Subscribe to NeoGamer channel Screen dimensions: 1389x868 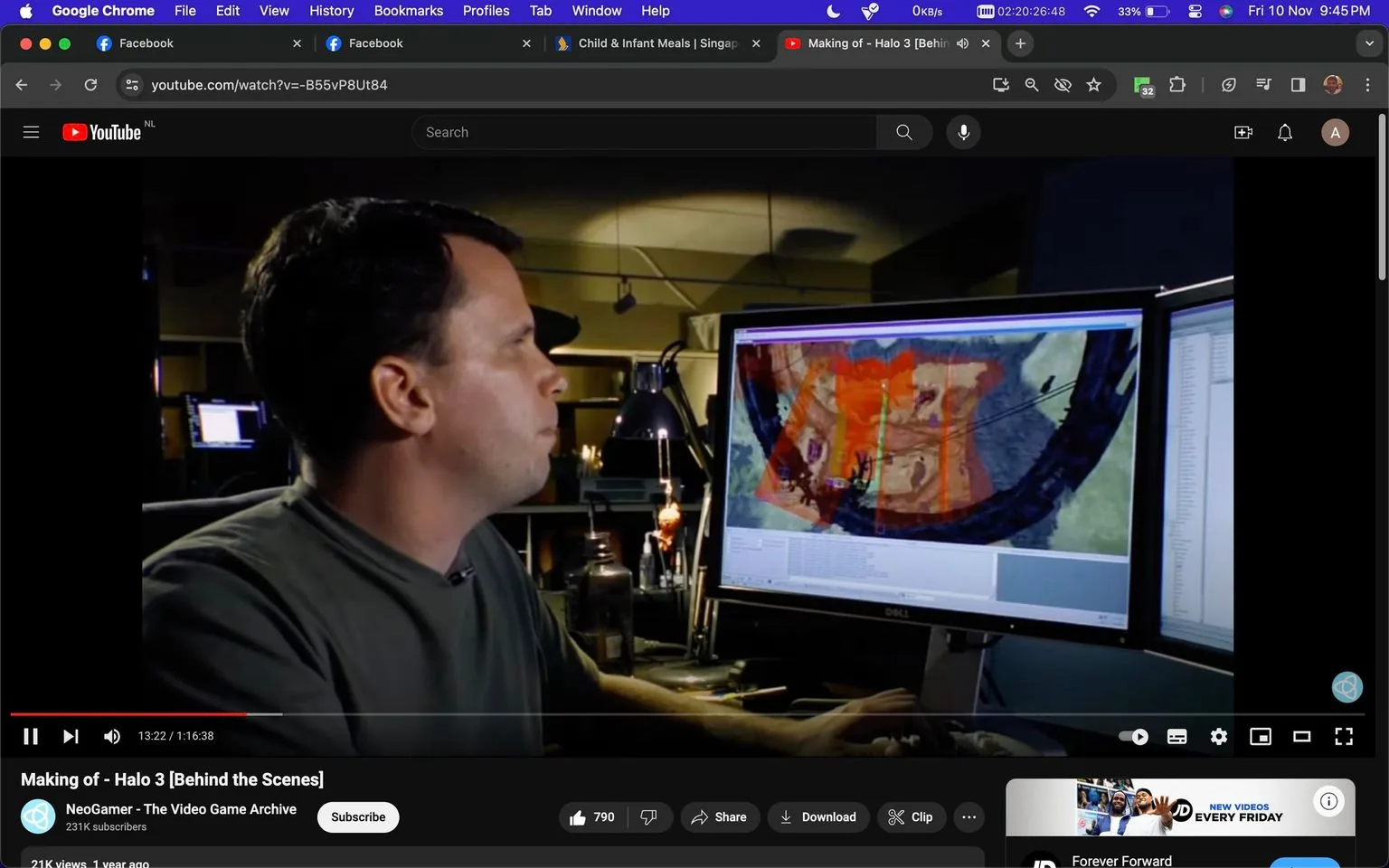click(357, 816)
